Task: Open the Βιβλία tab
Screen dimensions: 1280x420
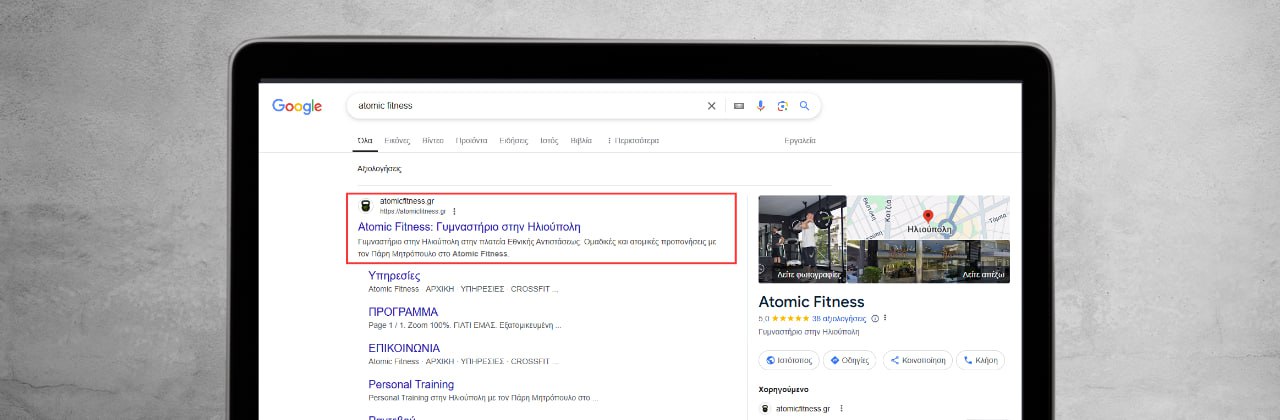Action: pos(581,140)
